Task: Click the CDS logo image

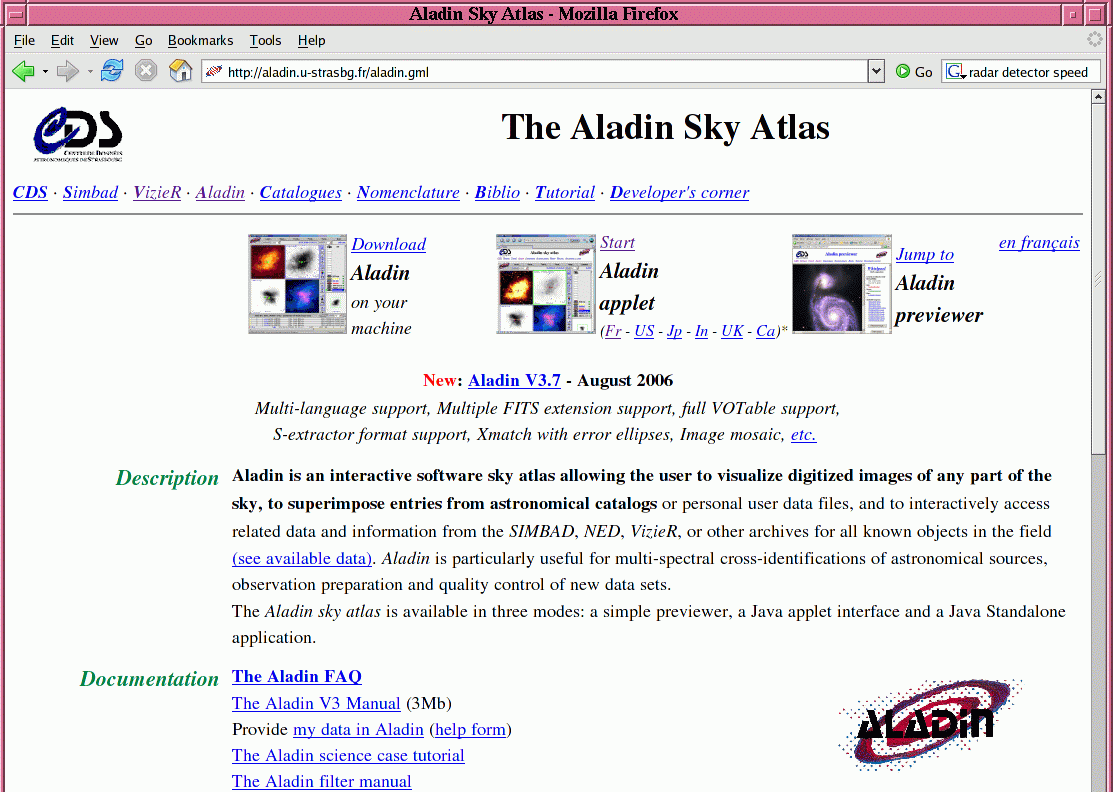Action: click(x=78, y=135)
